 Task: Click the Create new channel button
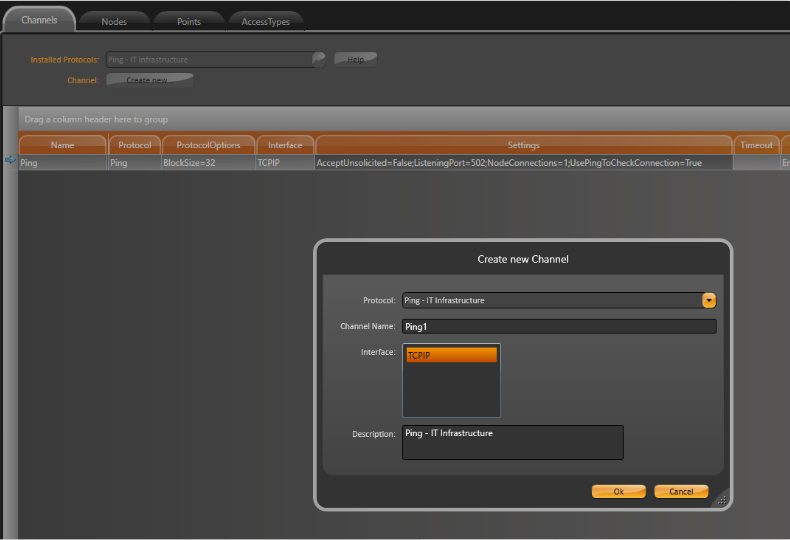[x=149, y=80]
